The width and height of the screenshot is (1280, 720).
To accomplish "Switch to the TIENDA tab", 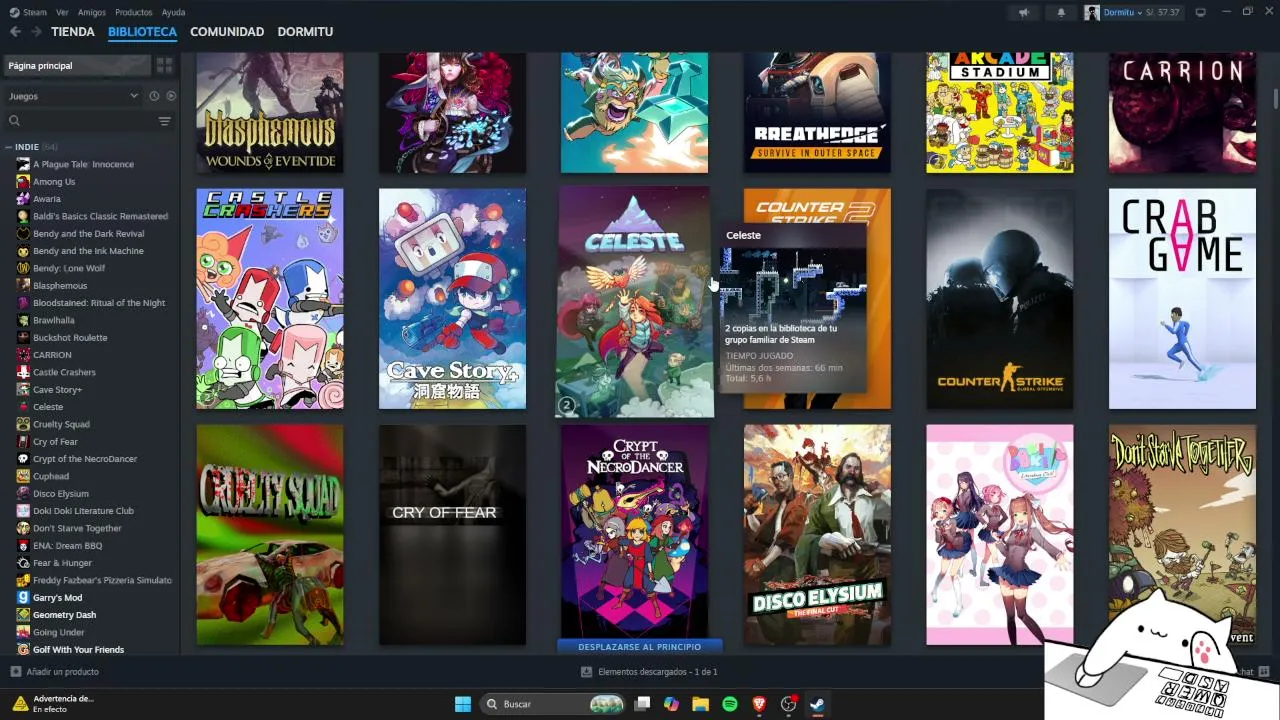I will (73, 32).
